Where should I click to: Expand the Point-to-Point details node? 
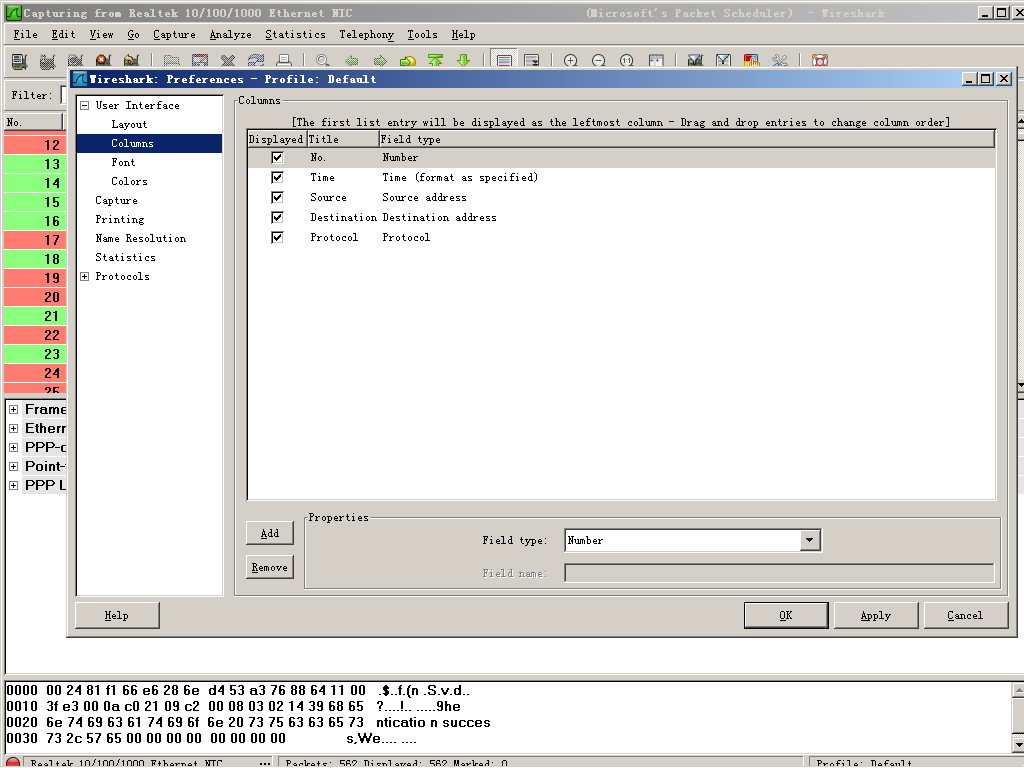[13, 466]
